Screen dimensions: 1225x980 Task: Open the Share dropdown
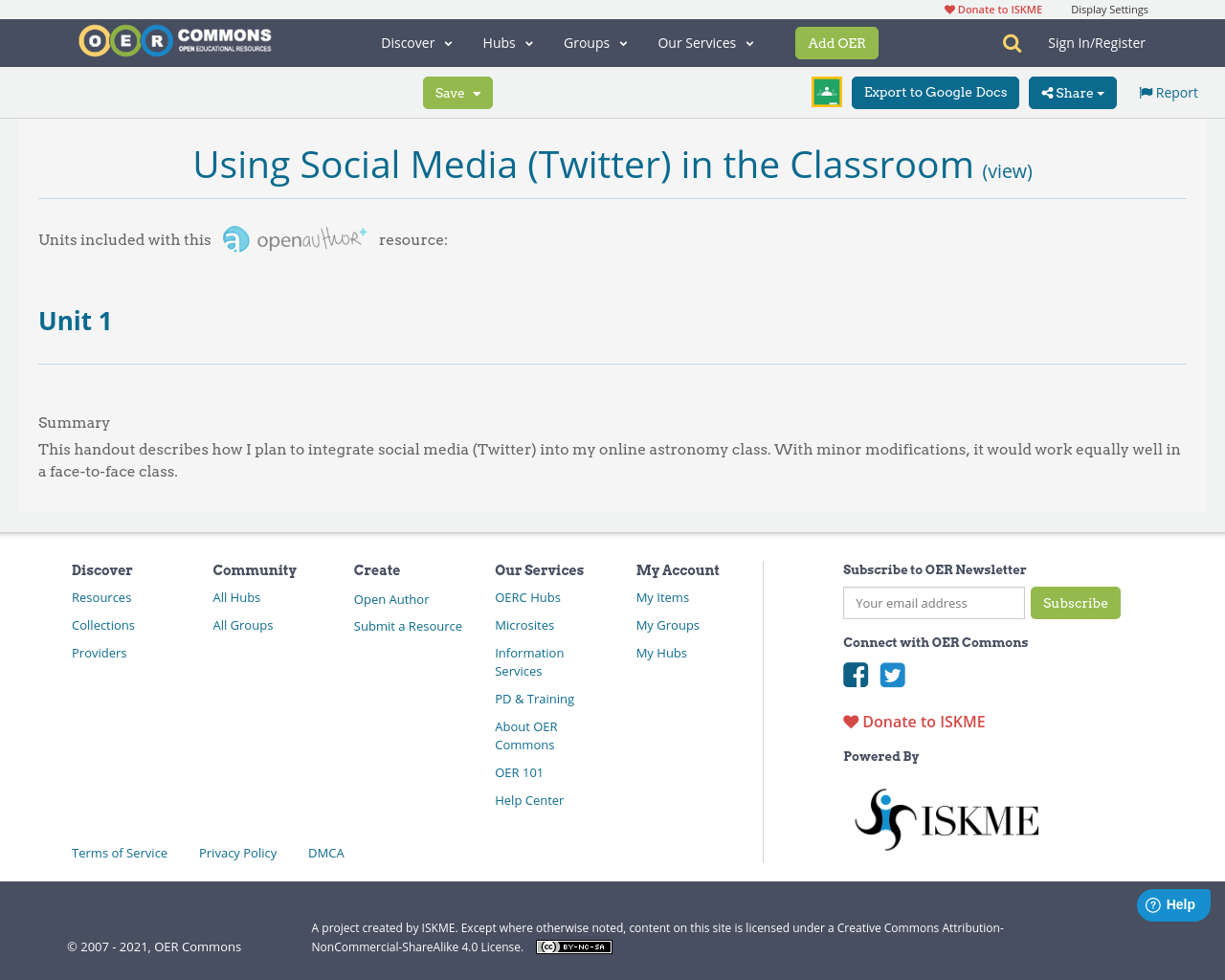coord(1072,91)
